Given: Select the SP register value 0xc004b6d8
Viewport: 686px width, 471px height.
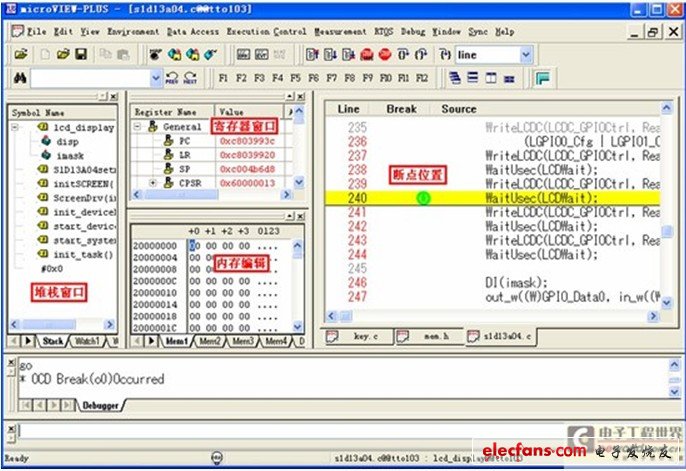Looking at the screenshot, I should click(x=247, y=169).
